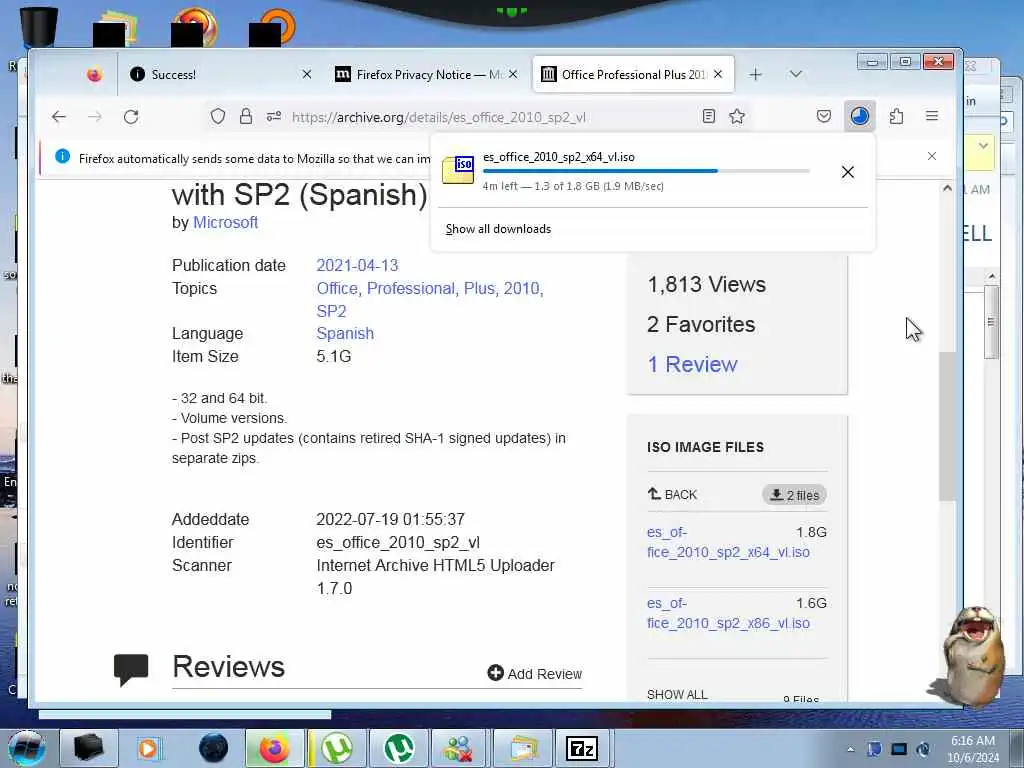Click SHOW ALL files link
The width and height of the screenshot is (1024, 768).
(677, 694)
